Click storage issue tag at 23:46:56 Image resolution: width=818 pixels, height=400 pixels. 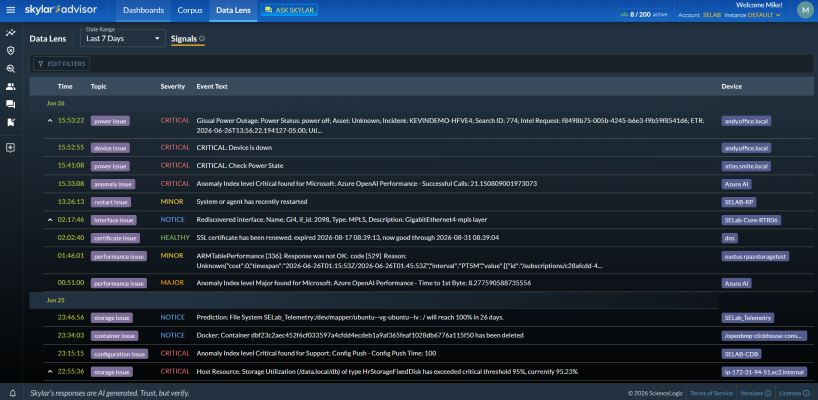[112, 318]
